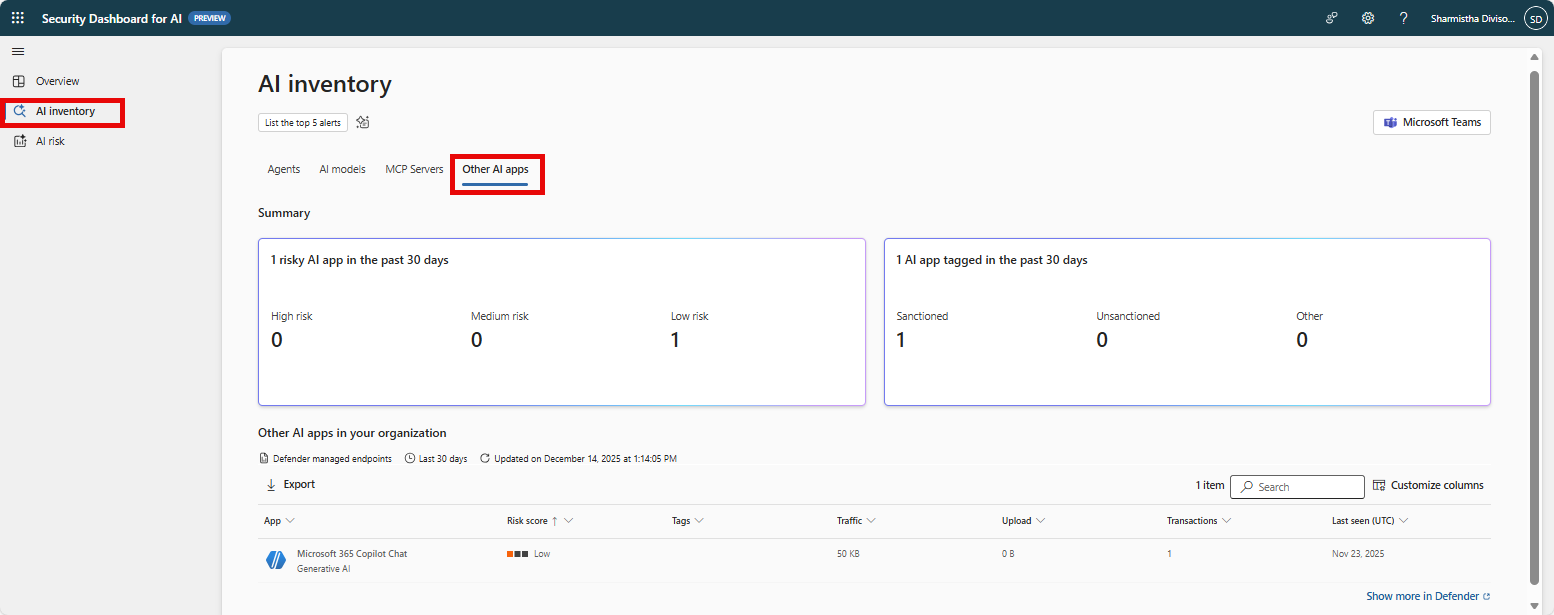Click the Microsoft 365 Copilot Chat name
Screen dimensions: 1554x615
[352, 554]
